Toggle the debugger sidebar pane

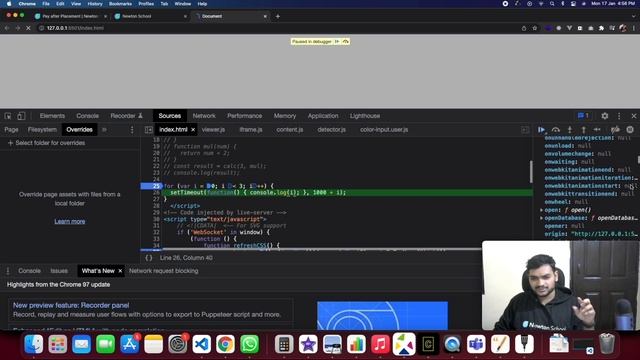pyautogui.click(x=525, y=130)
